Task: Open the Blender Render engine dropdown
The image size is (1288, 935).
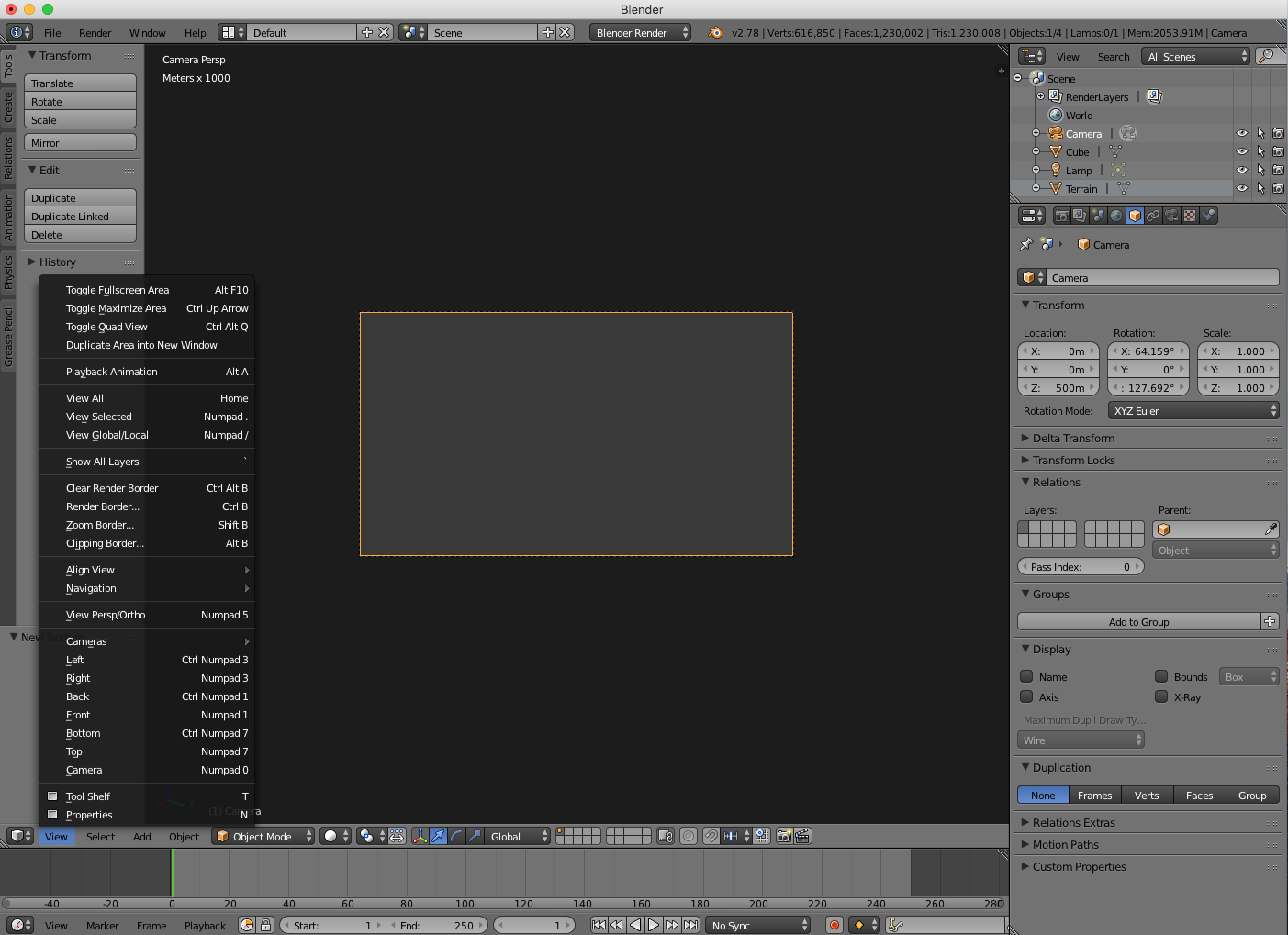Action: click(x=640, y=32)
